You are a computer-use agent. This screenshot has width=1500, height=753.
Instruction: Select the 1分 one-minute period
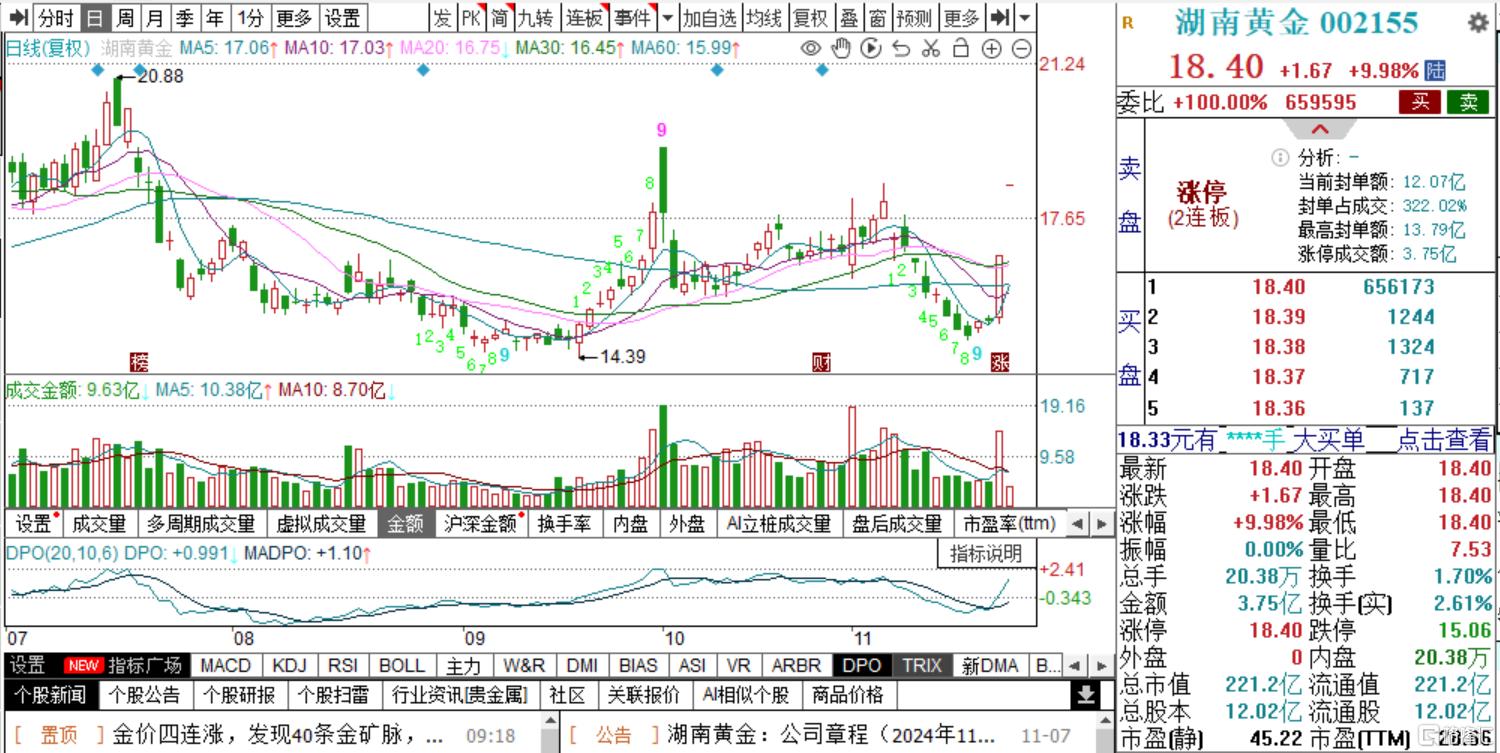click(250, 17)
